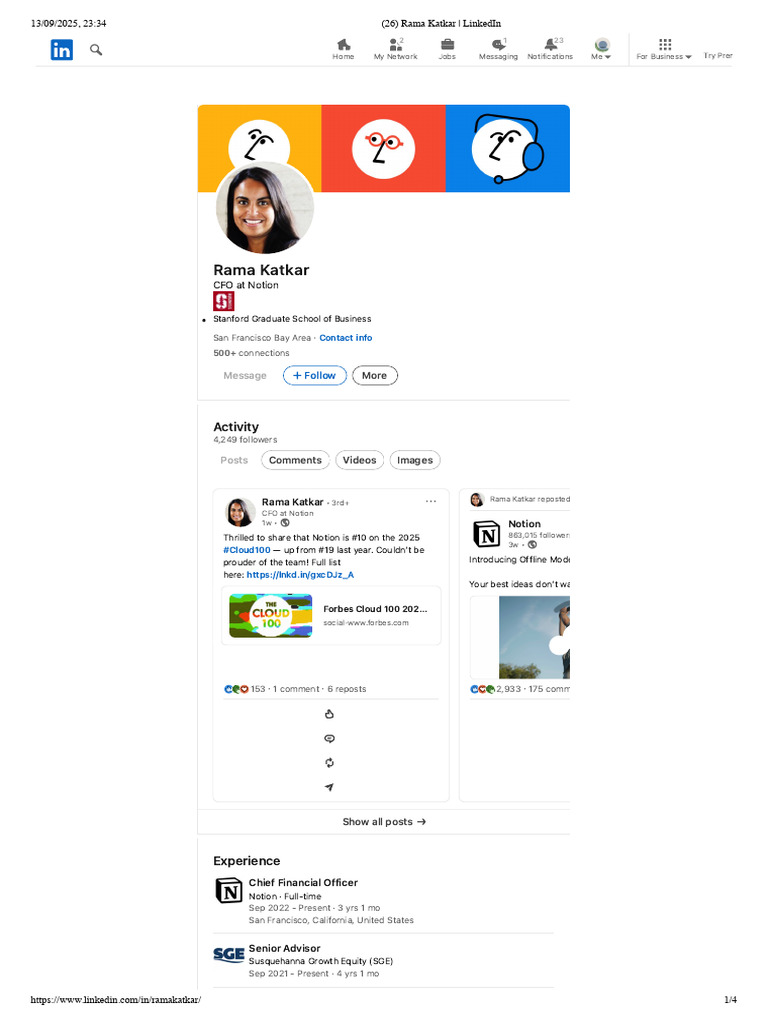Select the Images activity filter
Viewport: 768px width, 1024px height.
click(x=415, y=460)
